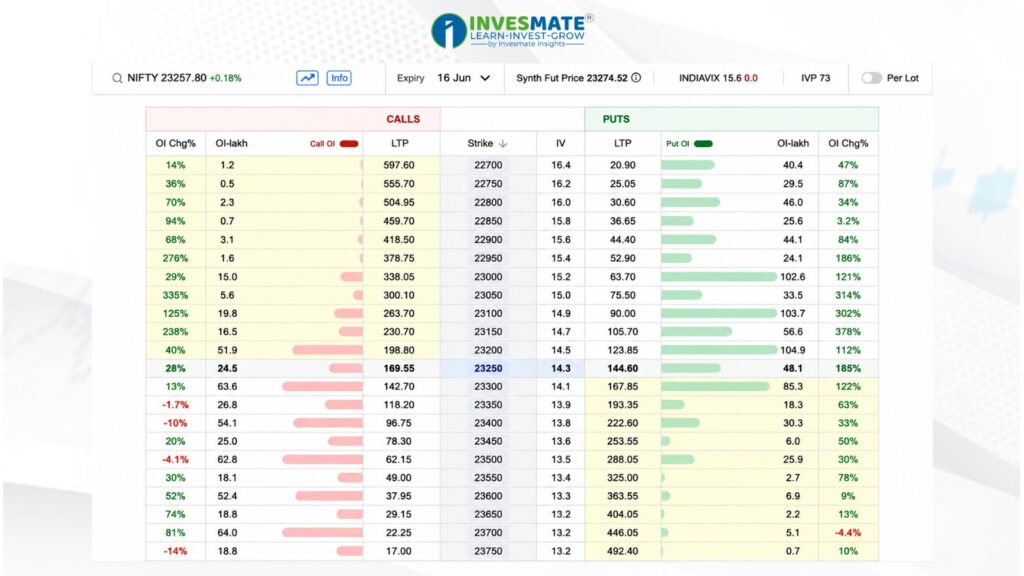Click the chevron next to 16 Jun
Viewport: 1024px width, 576px height.
pyautogui.click(x=485, y=78)
